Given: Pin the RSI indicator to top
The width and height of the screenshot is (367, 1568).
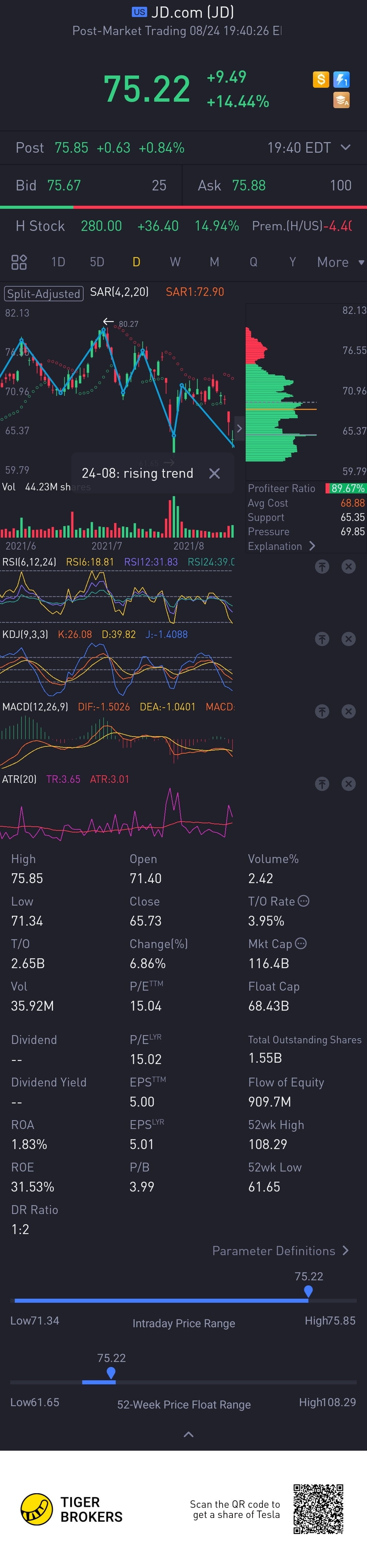Looking at the screenshot, I should (322, 567).
